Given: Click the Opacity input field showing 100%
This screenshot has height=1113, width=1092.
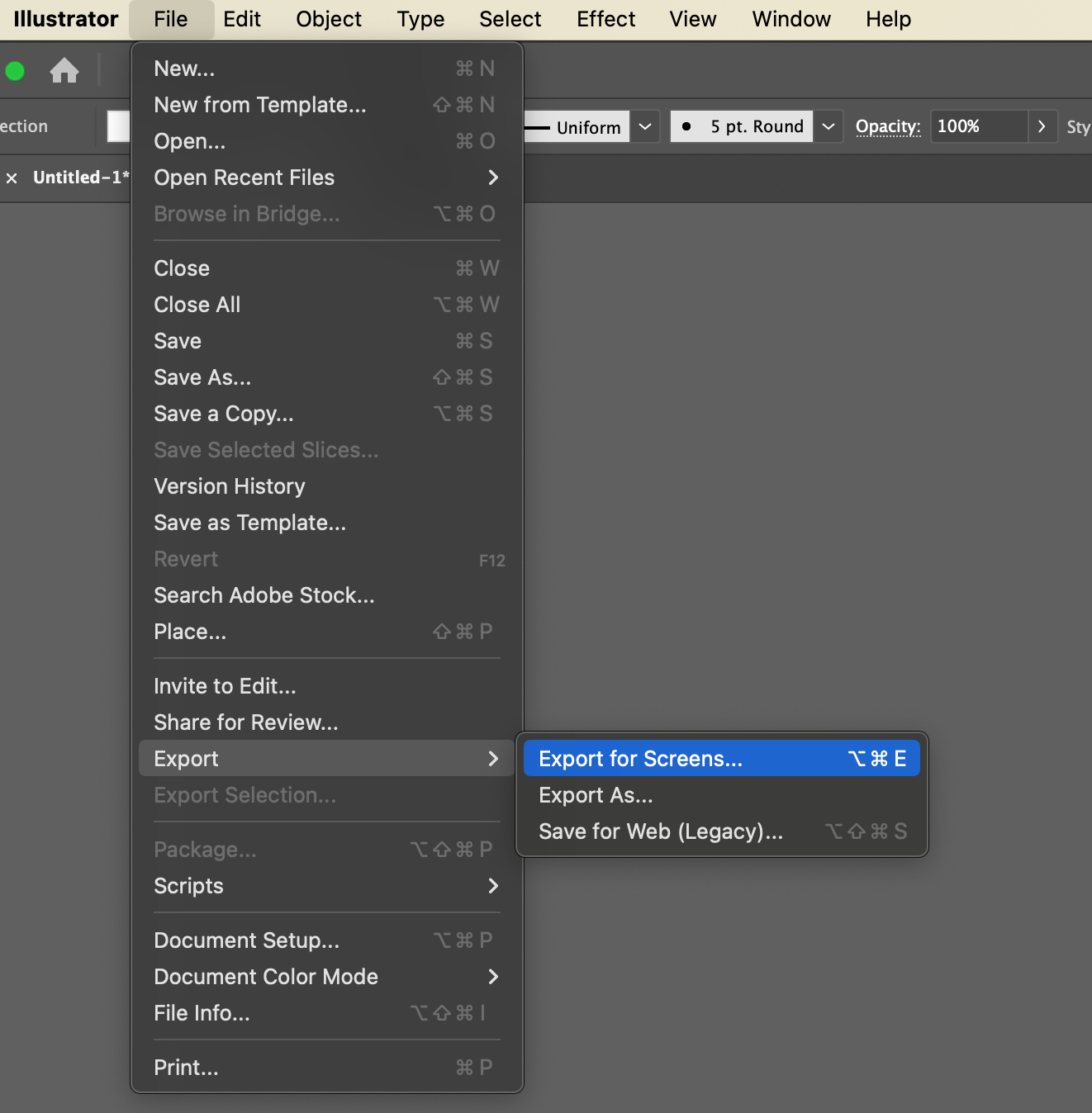Looking at the screenshot, I should click(x=979, y=127).
